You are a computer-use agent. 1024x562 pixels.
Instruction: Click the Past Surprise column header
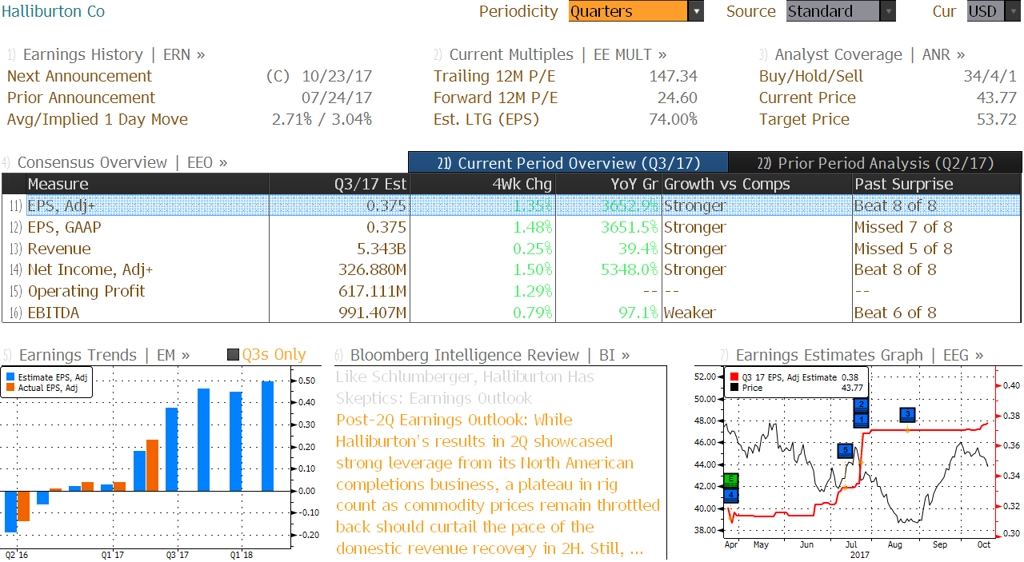(936, 184)
